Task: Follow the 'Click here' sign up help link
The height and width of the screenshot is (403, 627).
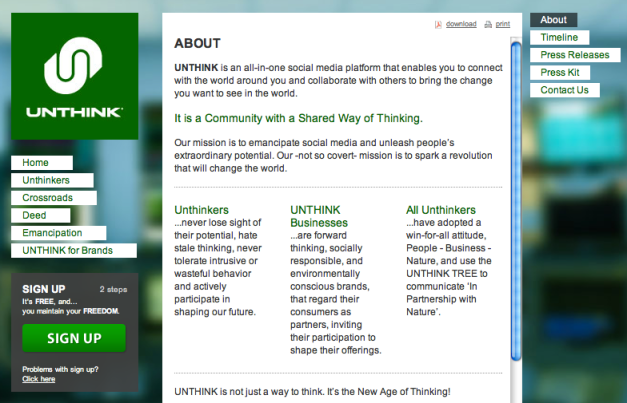Action: [39, 379]
